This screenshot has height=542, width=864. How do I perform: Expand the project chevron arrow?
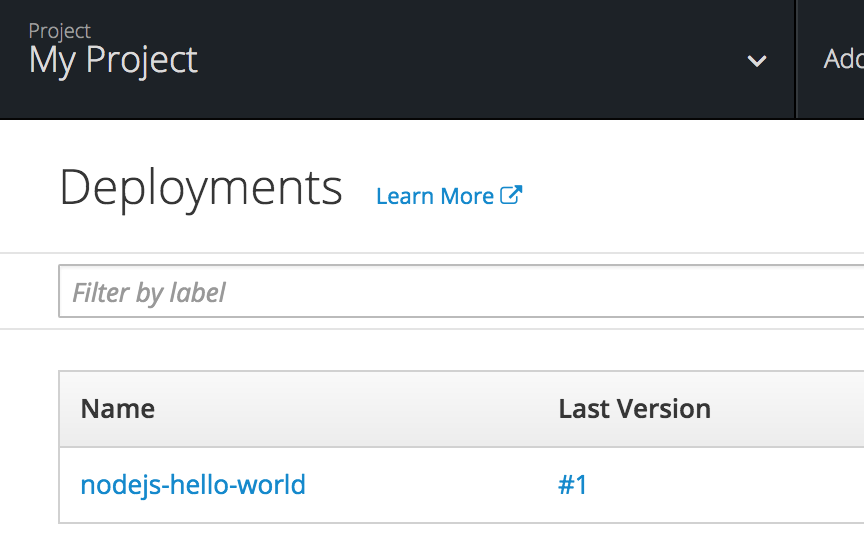[757, 61]
